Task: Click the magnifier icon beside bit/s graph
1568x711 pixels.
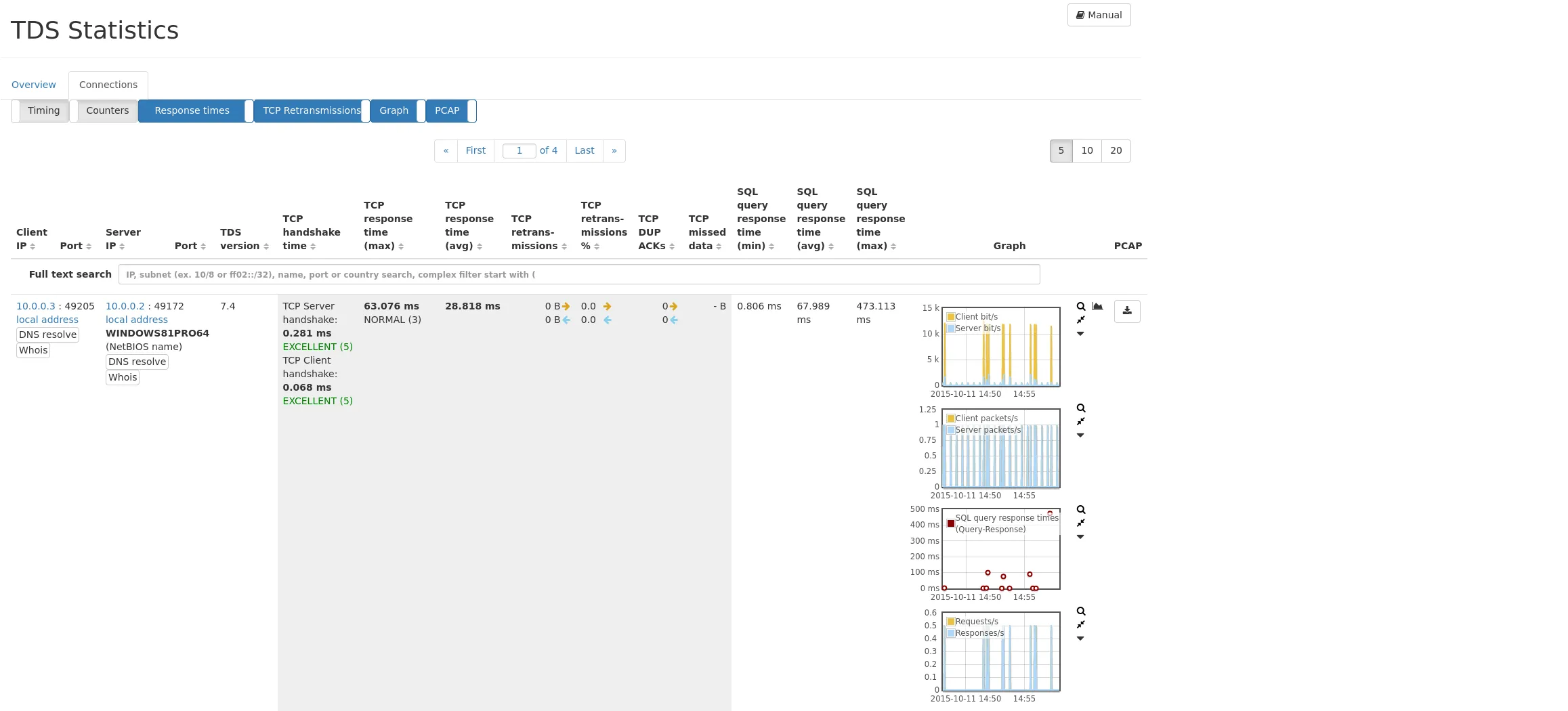Action: pyautogui.click(x=1081, y=307)
